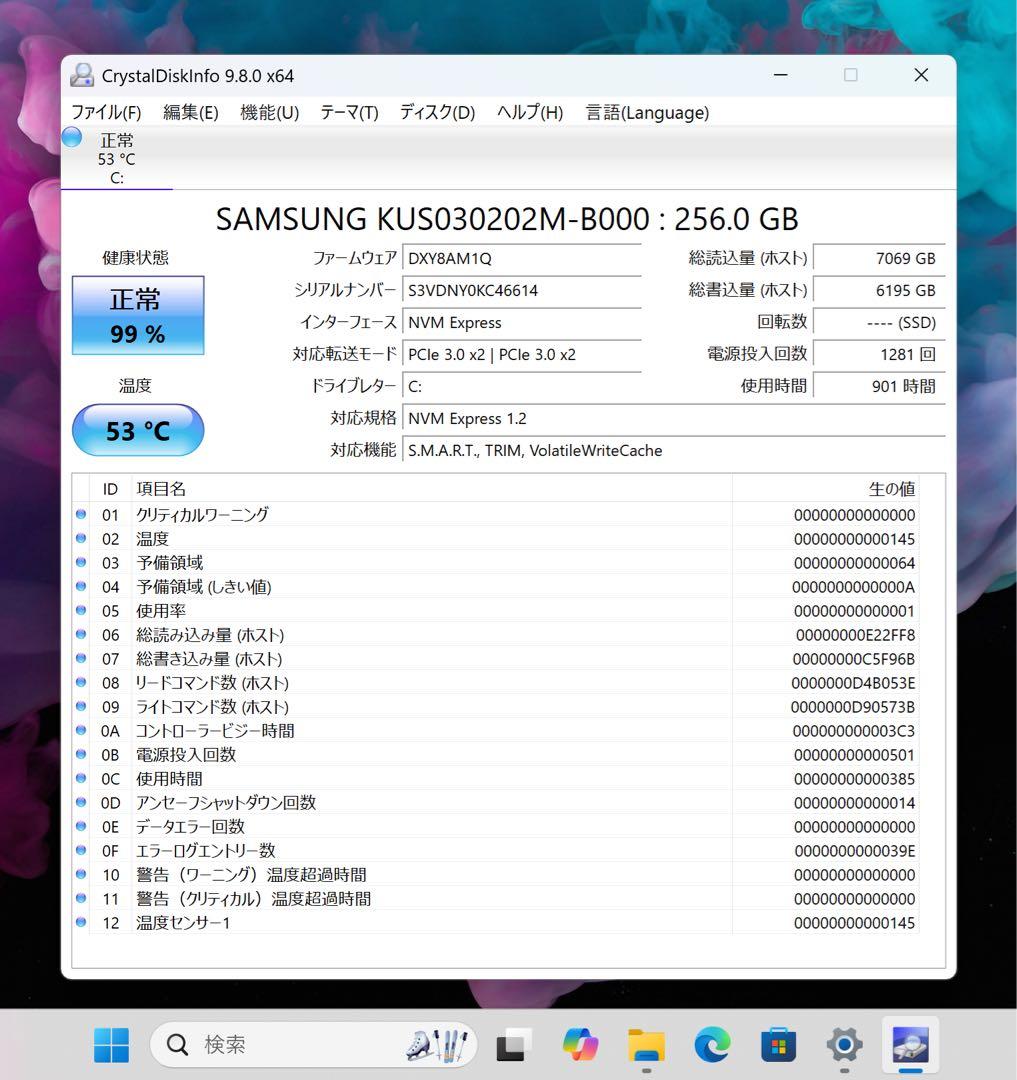This screenshot has height=1080, width=1017.
Task: Open the 機能(U) menu
Action: click(x=269, y=112)
